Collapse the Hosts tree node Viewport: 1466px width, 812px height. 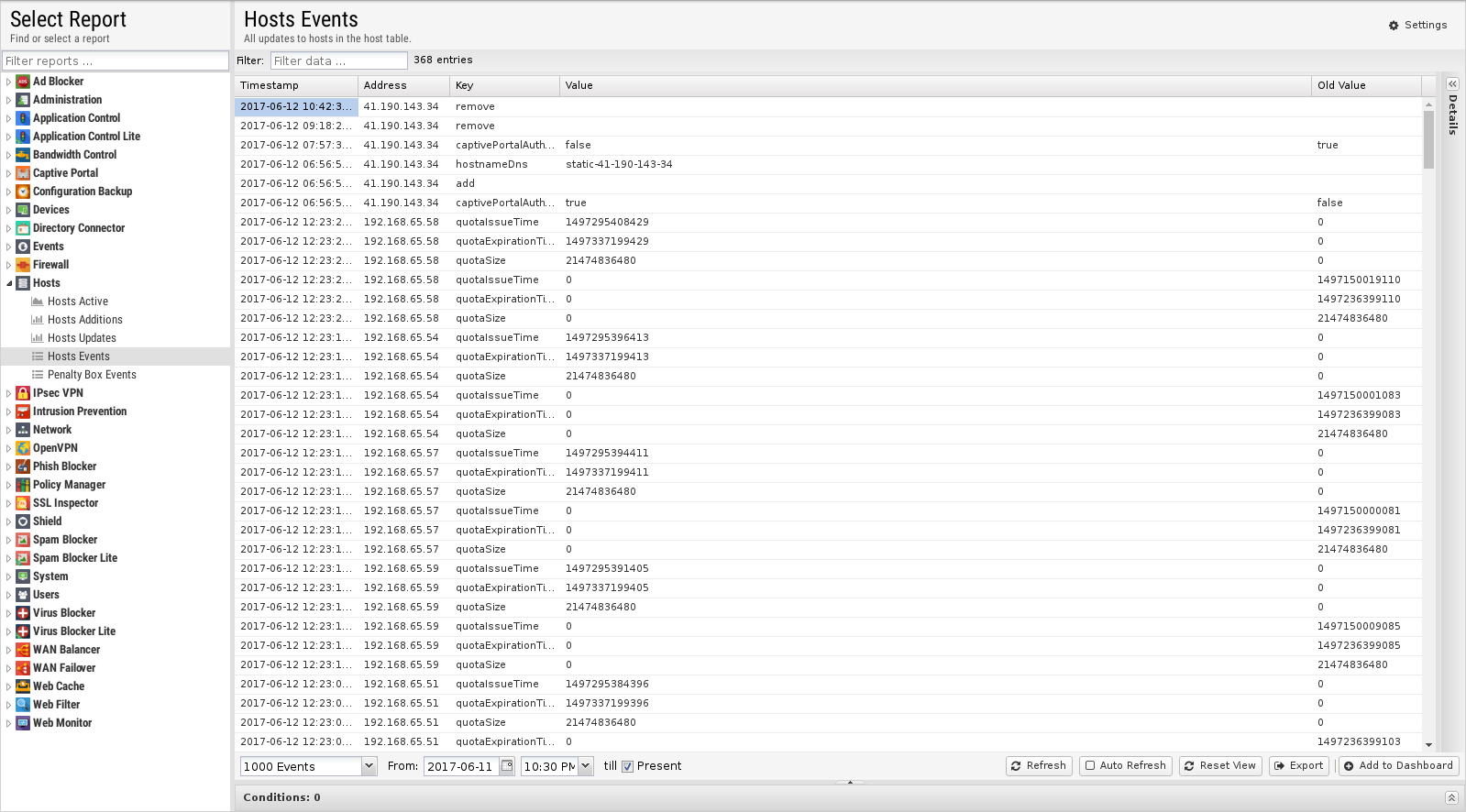click(9, 283)
